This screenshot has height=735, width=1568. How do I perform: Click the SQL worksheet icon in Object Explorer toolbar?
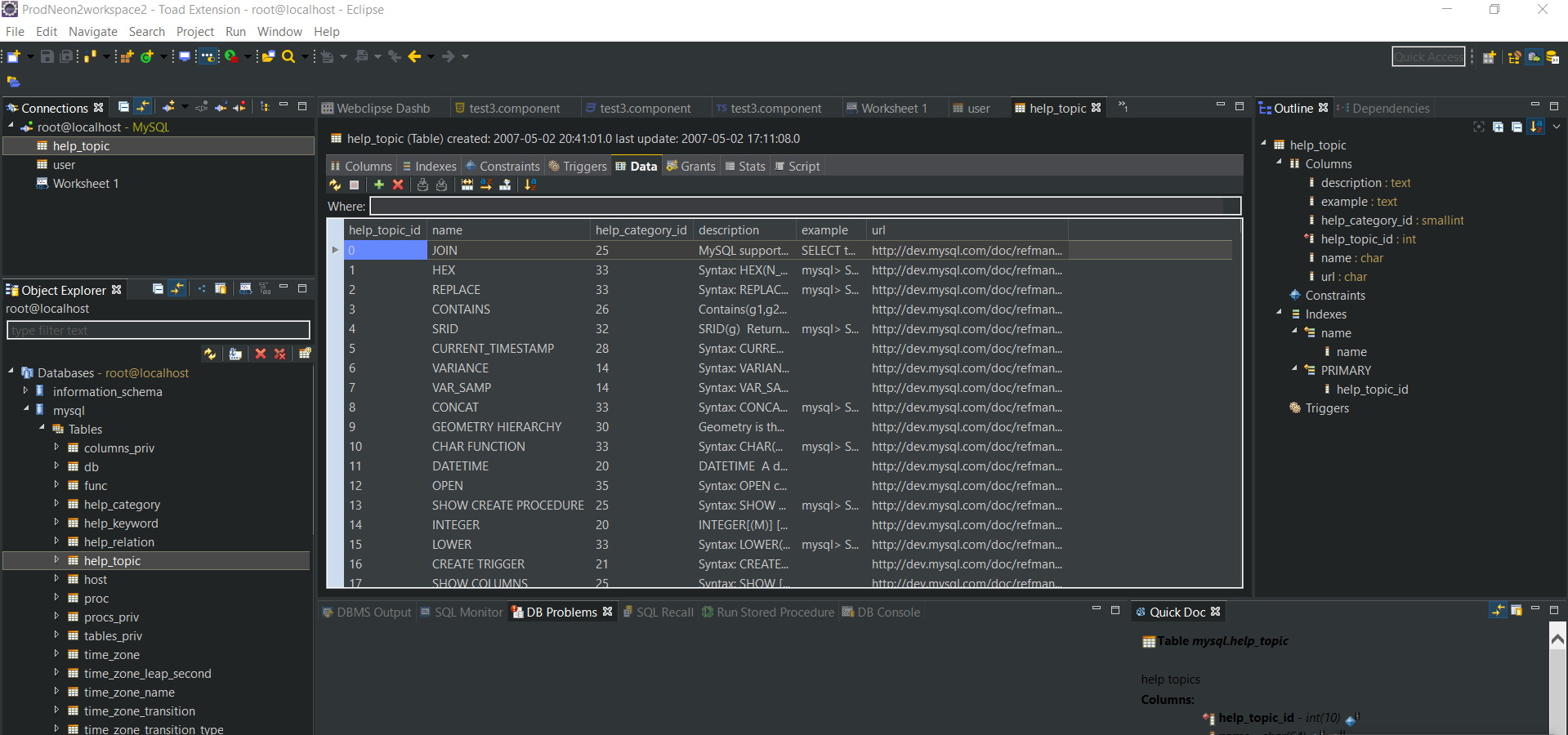point(245,288)
